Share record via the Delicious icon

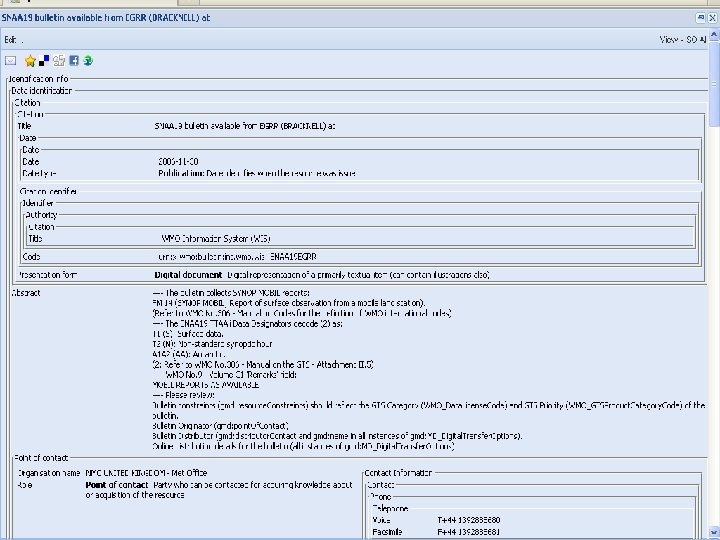coord(44,61)
